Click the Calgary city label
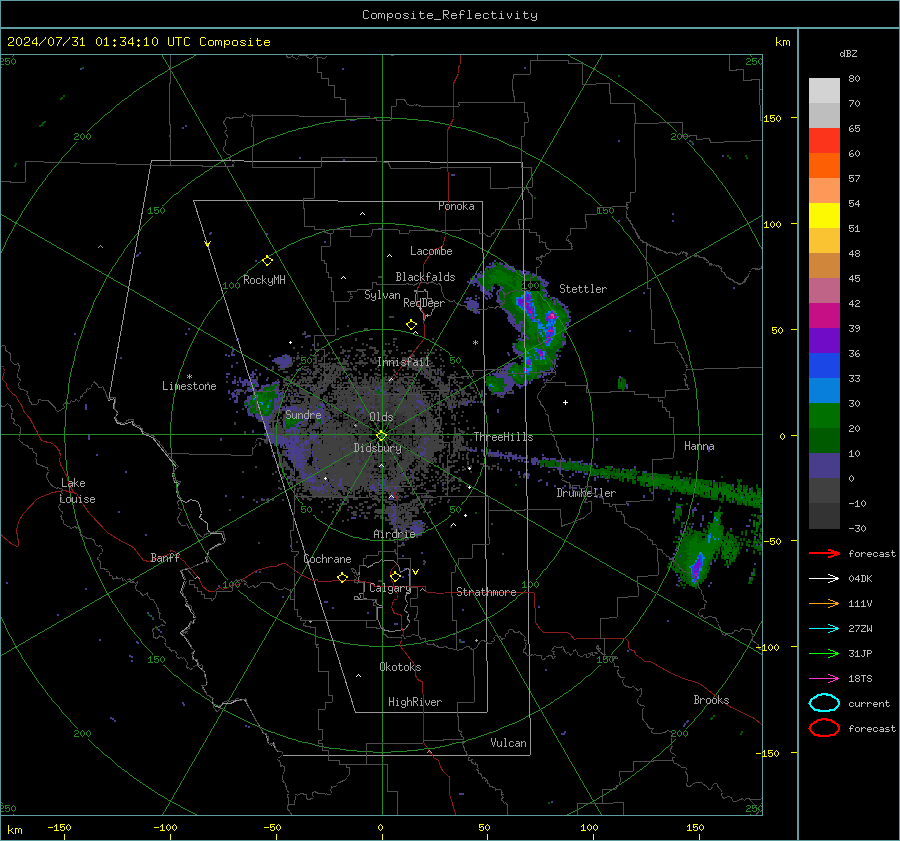This screenshot has height=841, width=900. coord(390,588)
